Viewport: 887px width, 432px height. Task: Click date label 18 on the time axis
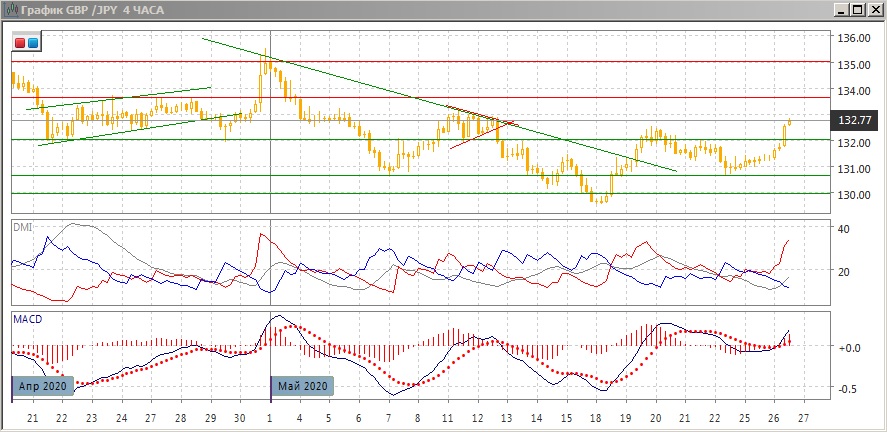pos(596,418)
